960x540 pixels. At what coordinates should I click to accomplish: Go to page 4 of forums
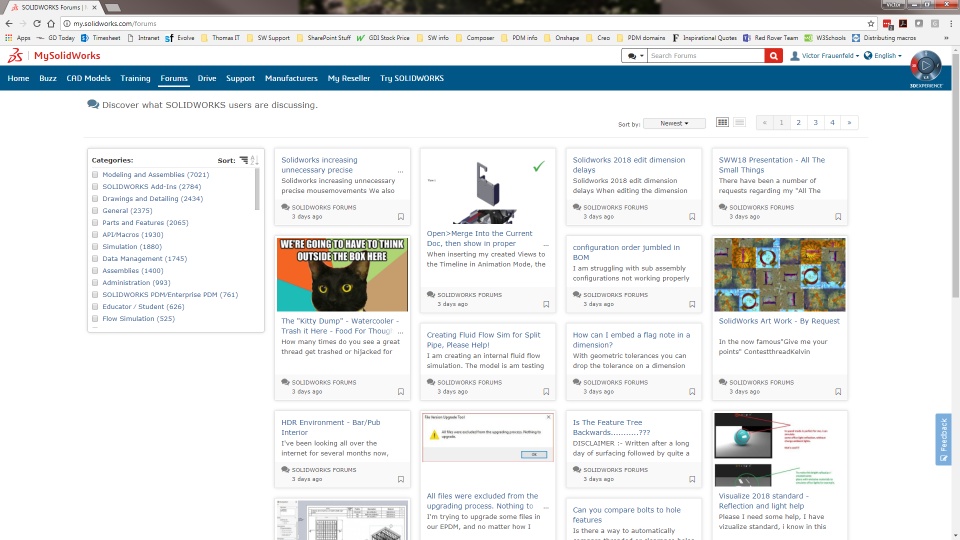point(832,122)
